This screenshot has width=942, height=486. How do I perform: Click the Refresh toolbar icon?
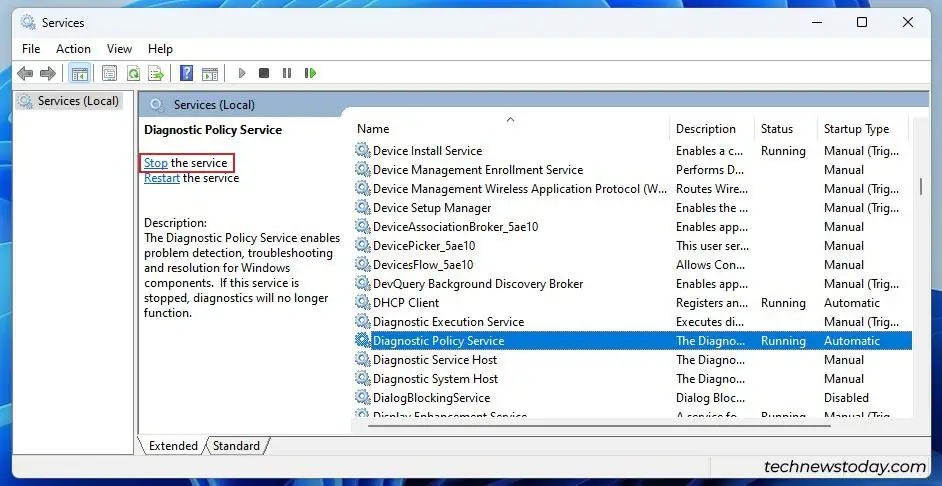click(132, 73)
